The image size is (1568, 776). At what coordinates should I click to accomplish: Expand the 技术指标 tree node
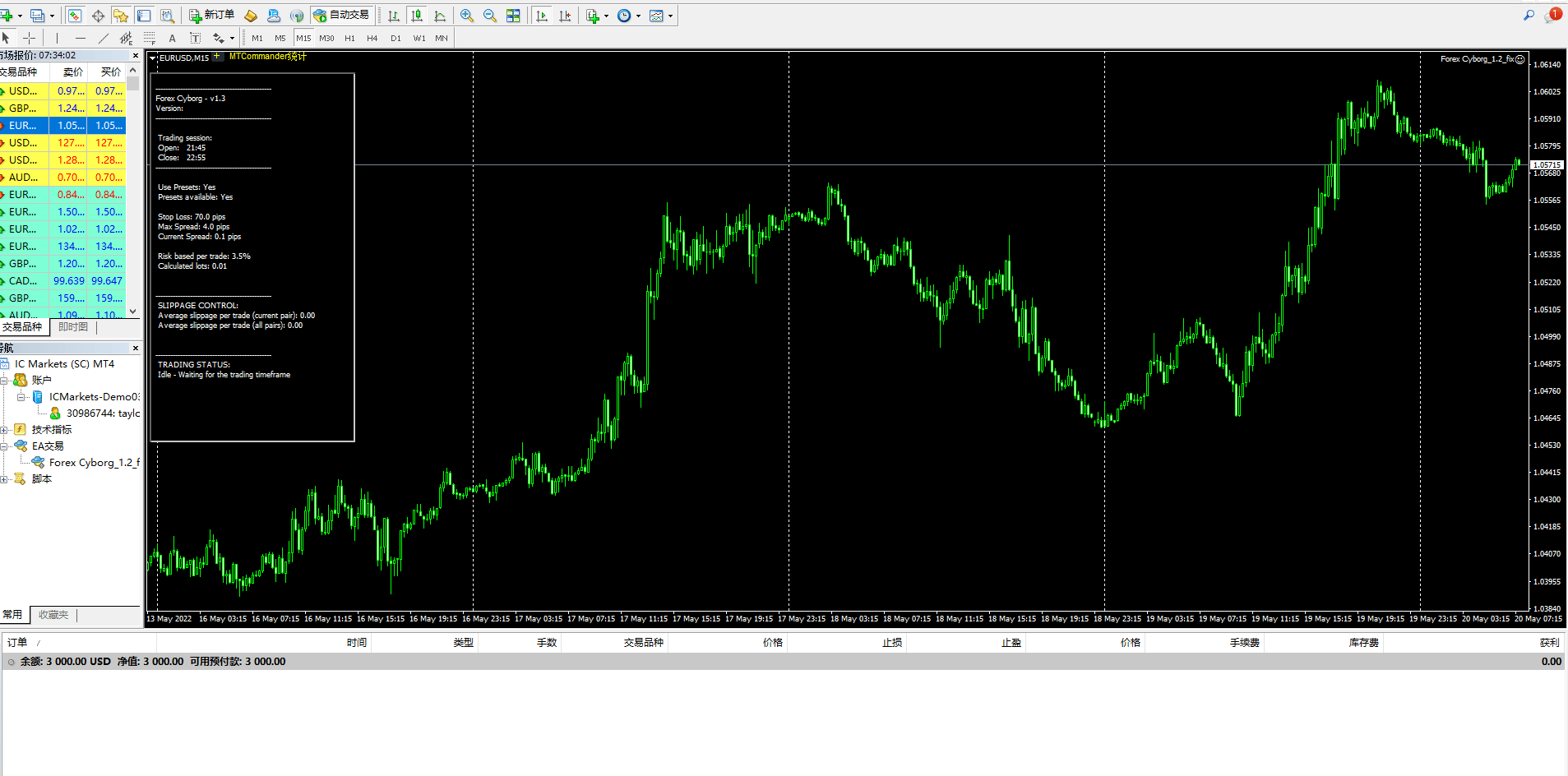tap(4, 429)
